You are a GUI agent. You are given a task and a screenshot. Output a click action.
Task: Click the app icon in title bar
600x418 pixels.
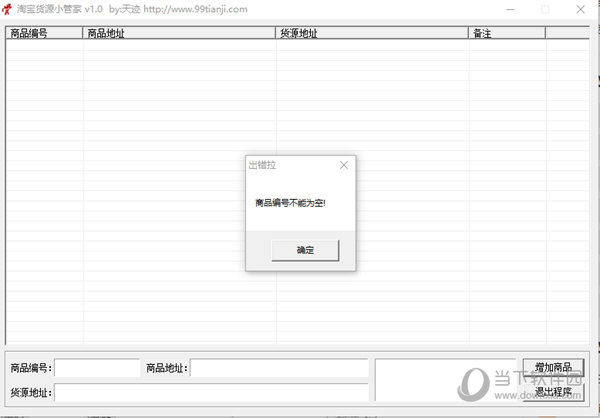click(7, 9)
